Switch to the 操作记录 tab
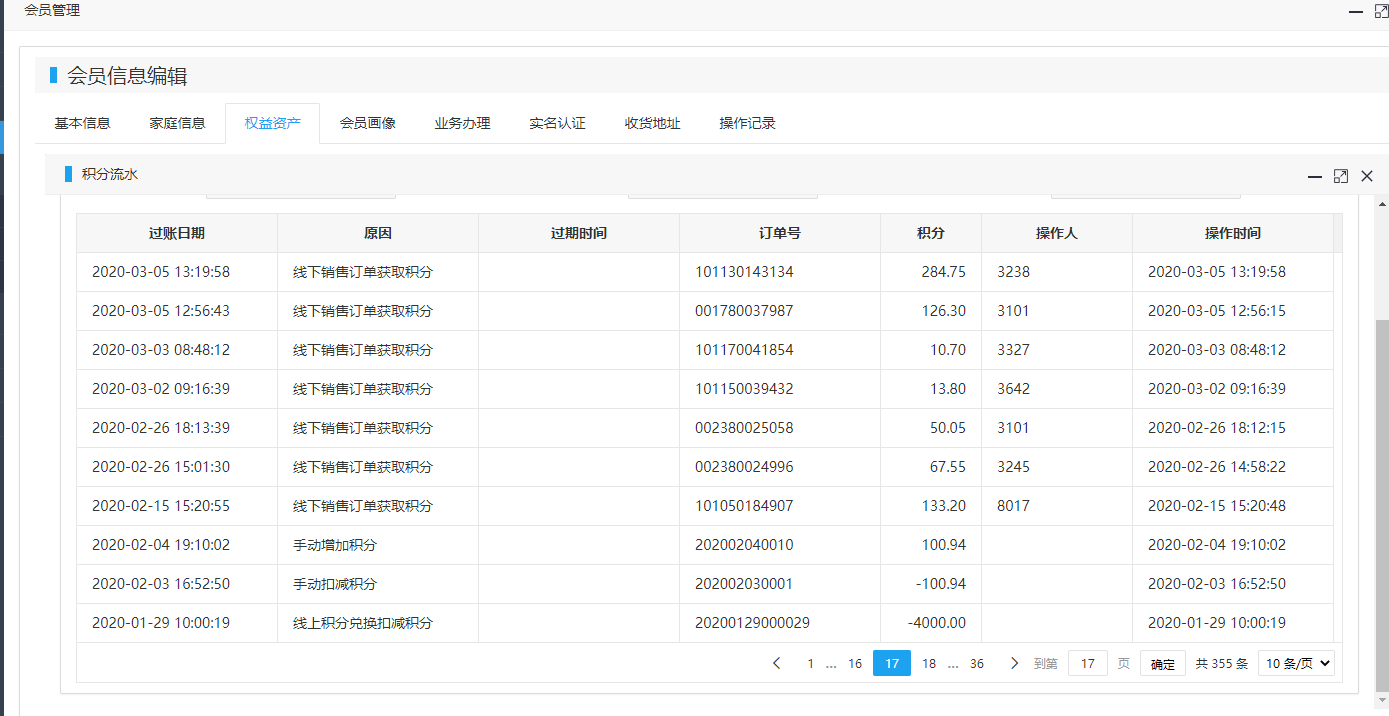Viewport: 1389px width, 716px height. 747,123
